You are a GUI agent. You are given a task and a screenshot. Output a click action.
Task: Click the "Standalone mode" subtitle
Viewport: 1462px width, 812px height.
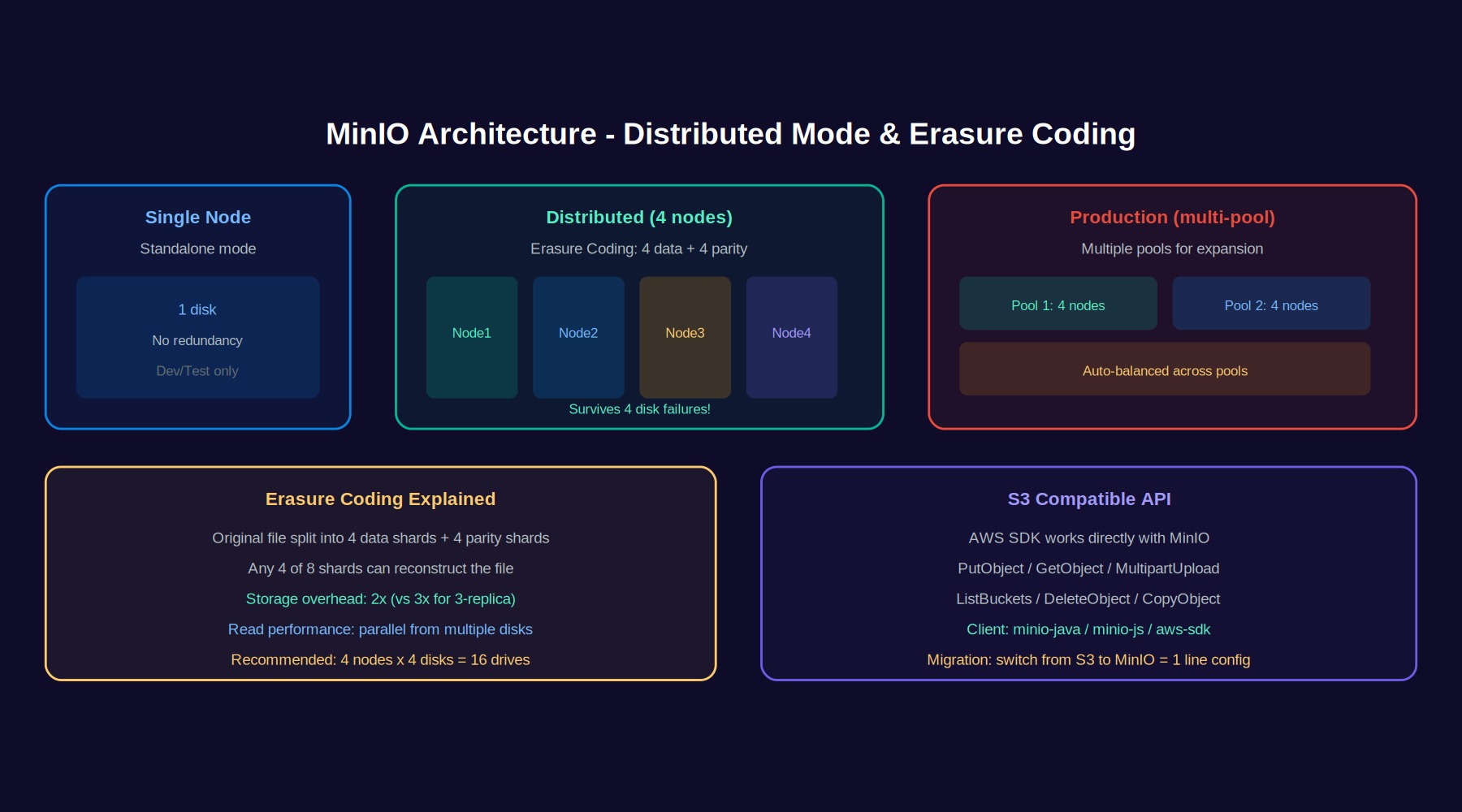(x=198, y=248)
